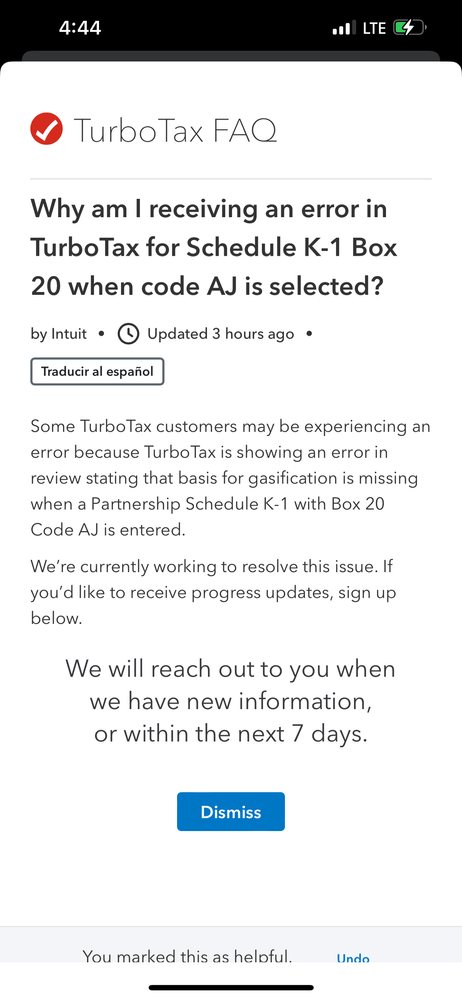
Task: Tap the "We will reach out to you" message
Action: (231, 701)
